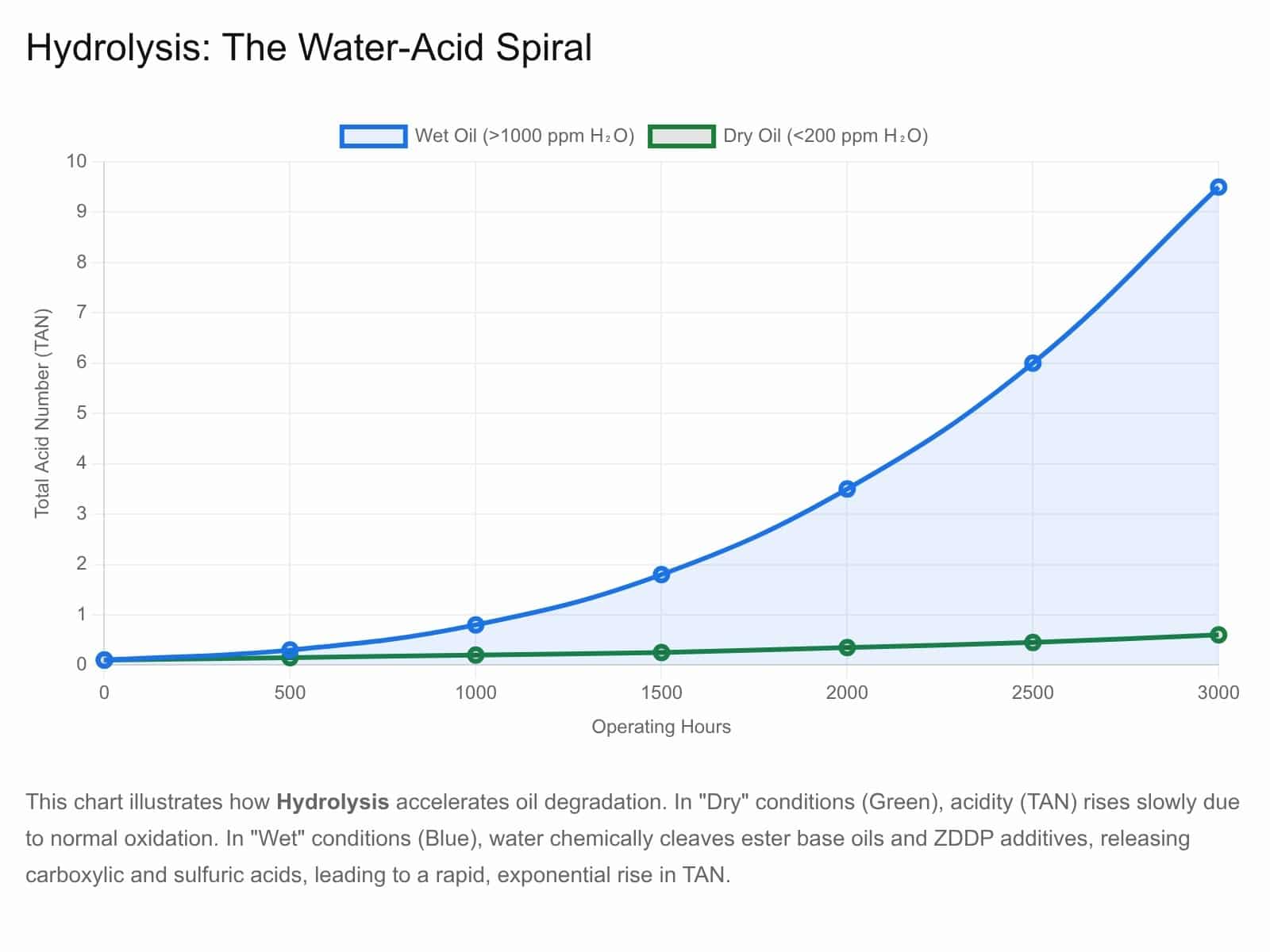Click the Dry Oil (<200 ppm H₂O) legend label
Image resolution: width=1270 pixels, height=952 pixels.
825,136
